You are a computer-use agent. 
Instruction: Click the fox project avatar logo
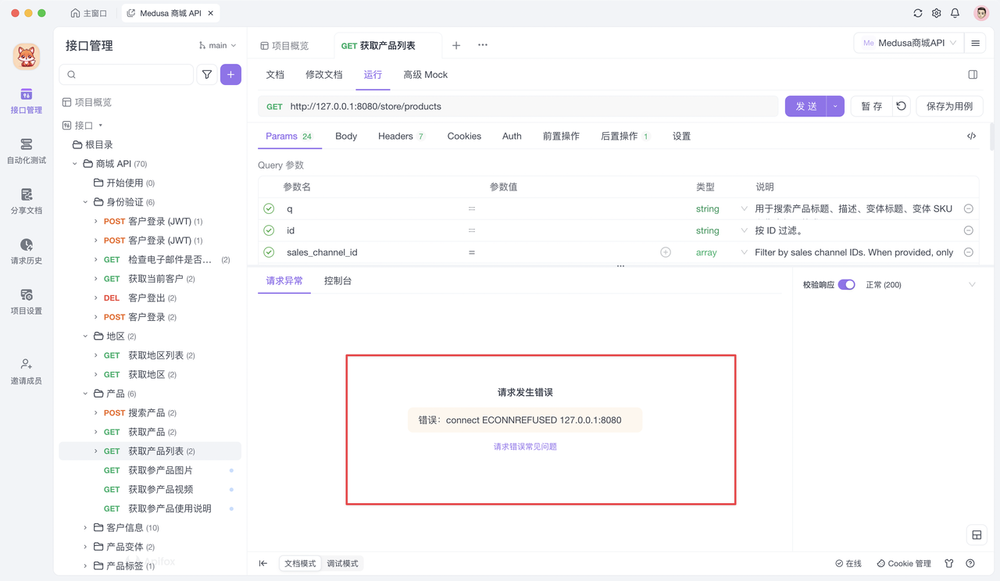point(26,57)
